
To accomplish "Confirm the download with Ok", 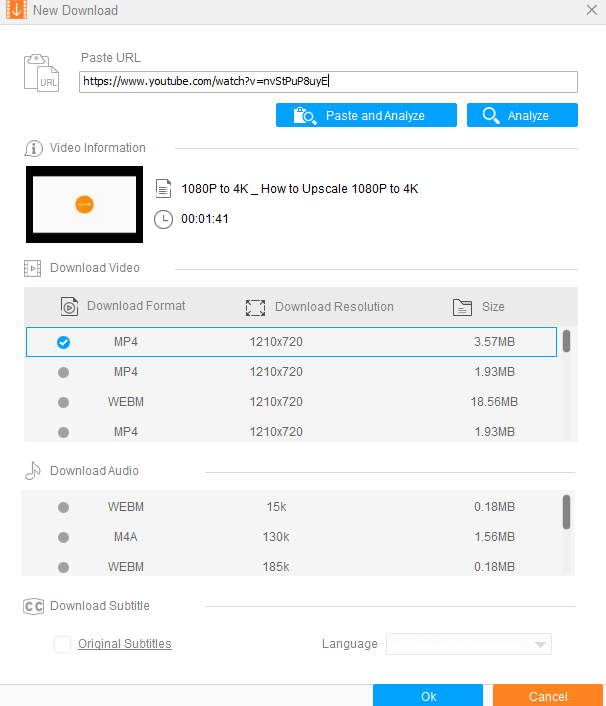I will (428, 696).
